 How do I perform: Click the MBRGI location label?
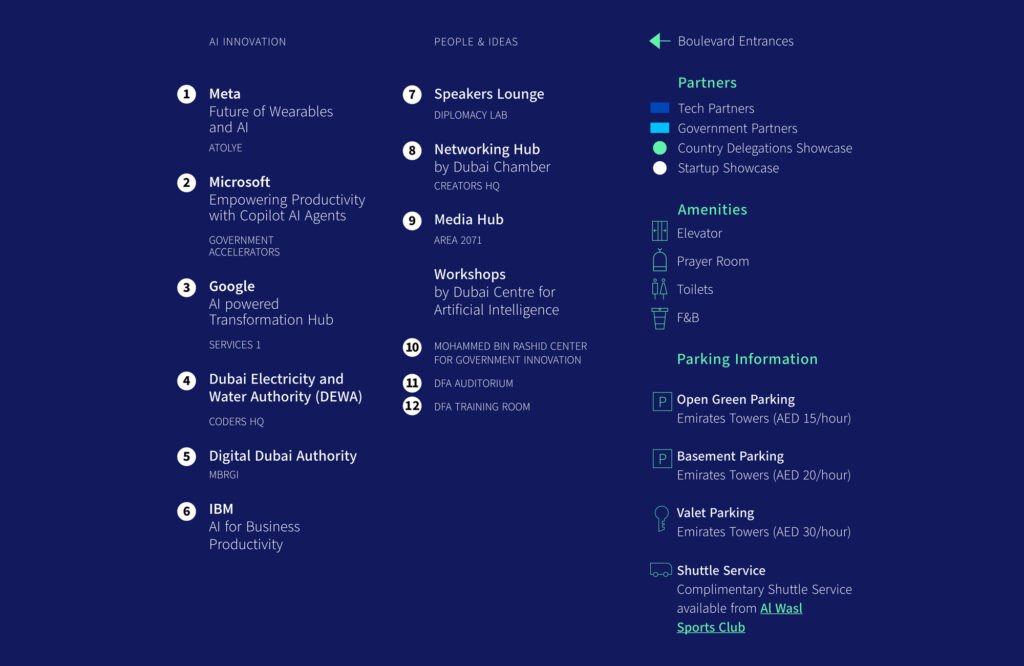click(223, 475)
